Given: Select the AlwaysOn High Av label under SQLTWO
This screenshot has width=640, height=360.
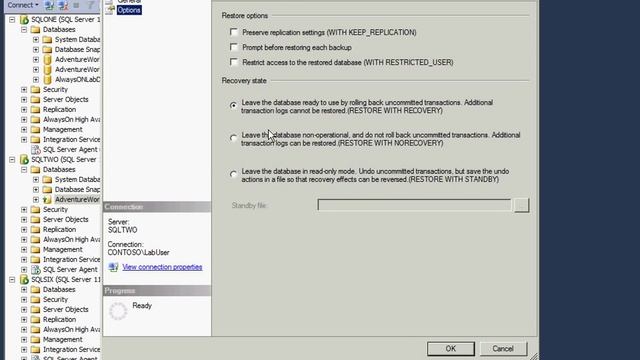Looking at the screenshot, I should [71, 240].
